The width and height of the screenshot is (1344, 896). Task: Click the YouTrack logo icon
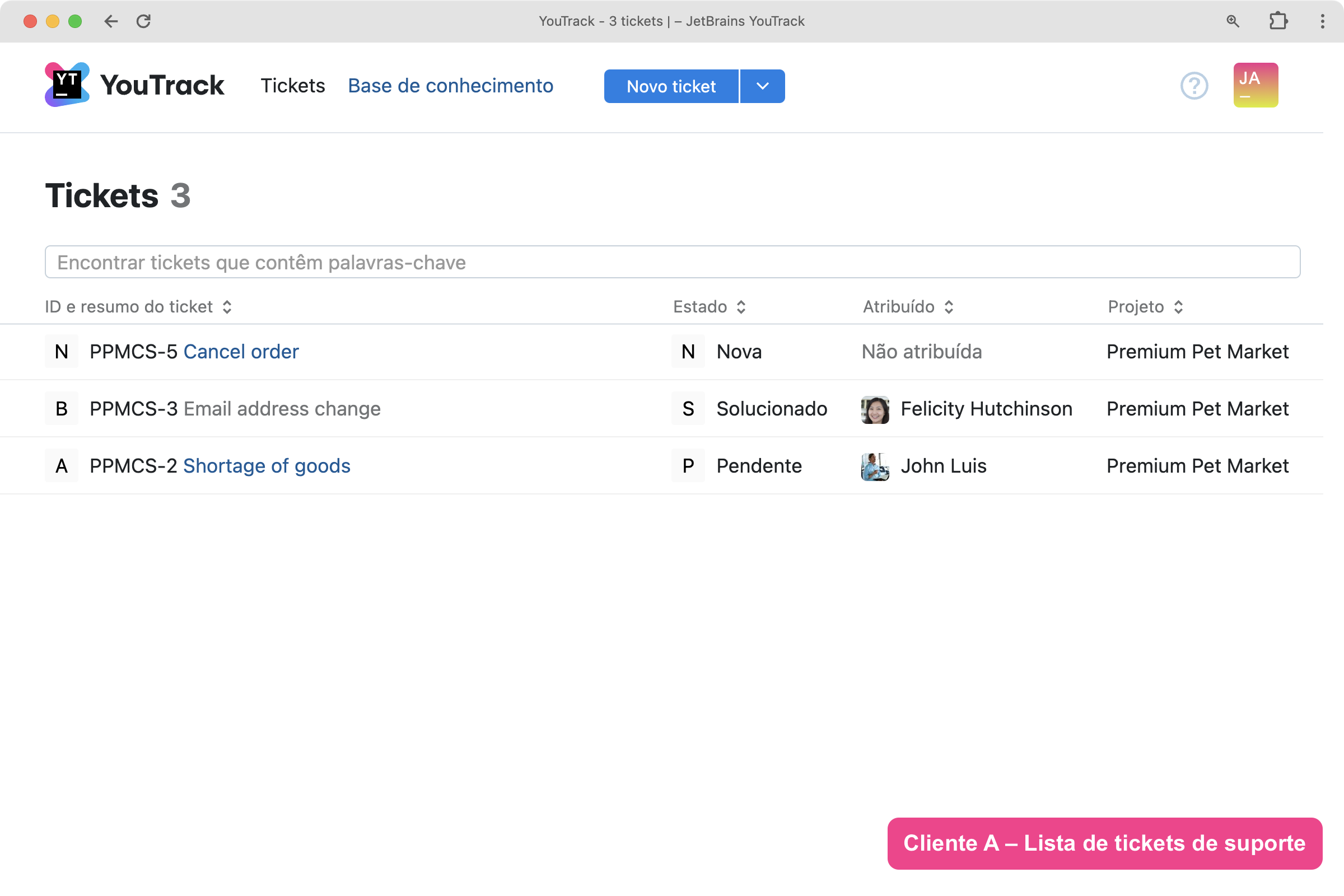tap(67, 85)
